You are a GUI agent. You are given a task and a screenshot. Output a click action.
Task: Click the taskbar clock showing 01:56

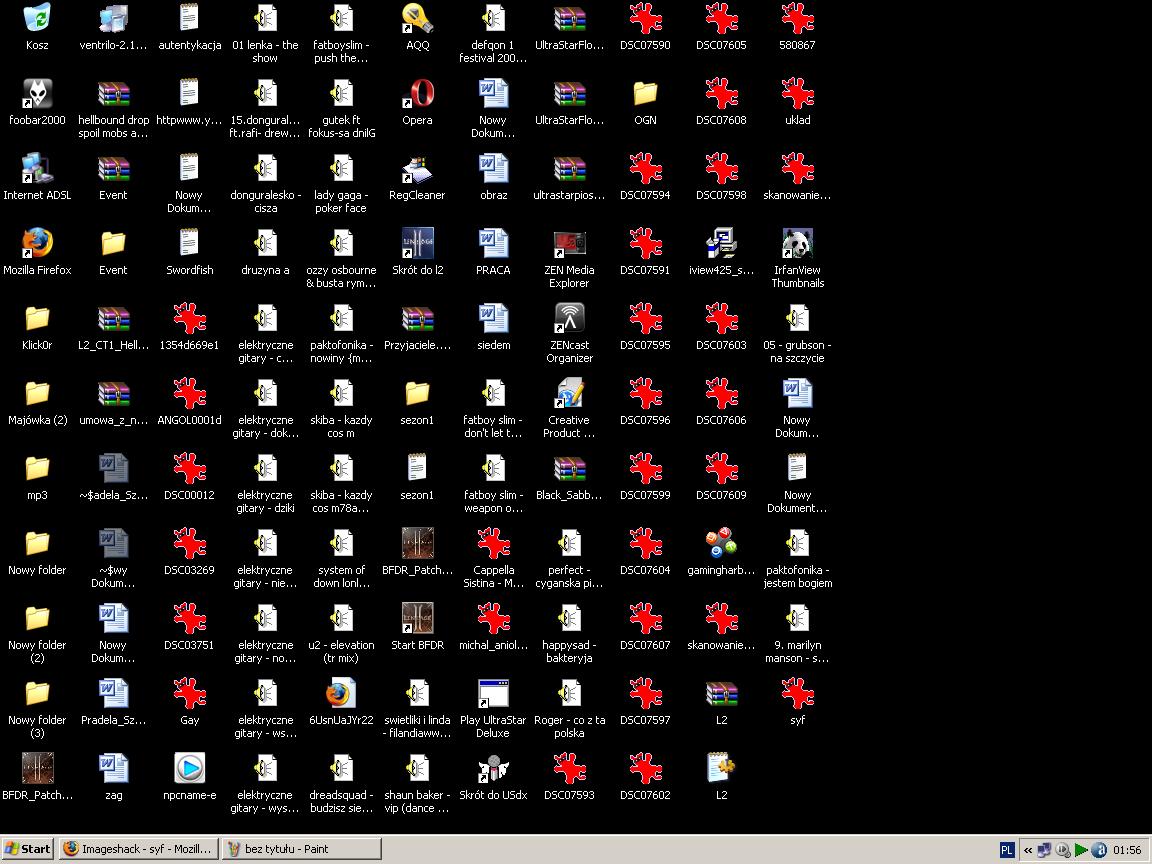1127,850
